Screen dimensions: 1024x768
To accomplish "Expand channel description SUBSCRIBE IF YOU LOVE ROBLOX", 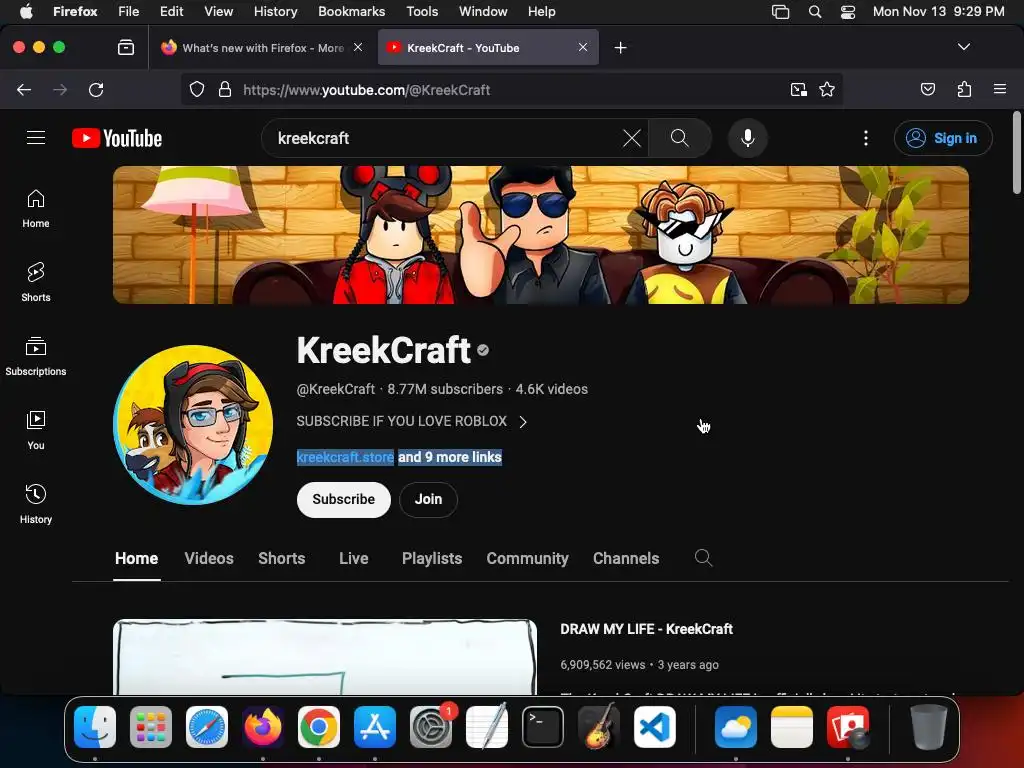I will click(411, 421).
